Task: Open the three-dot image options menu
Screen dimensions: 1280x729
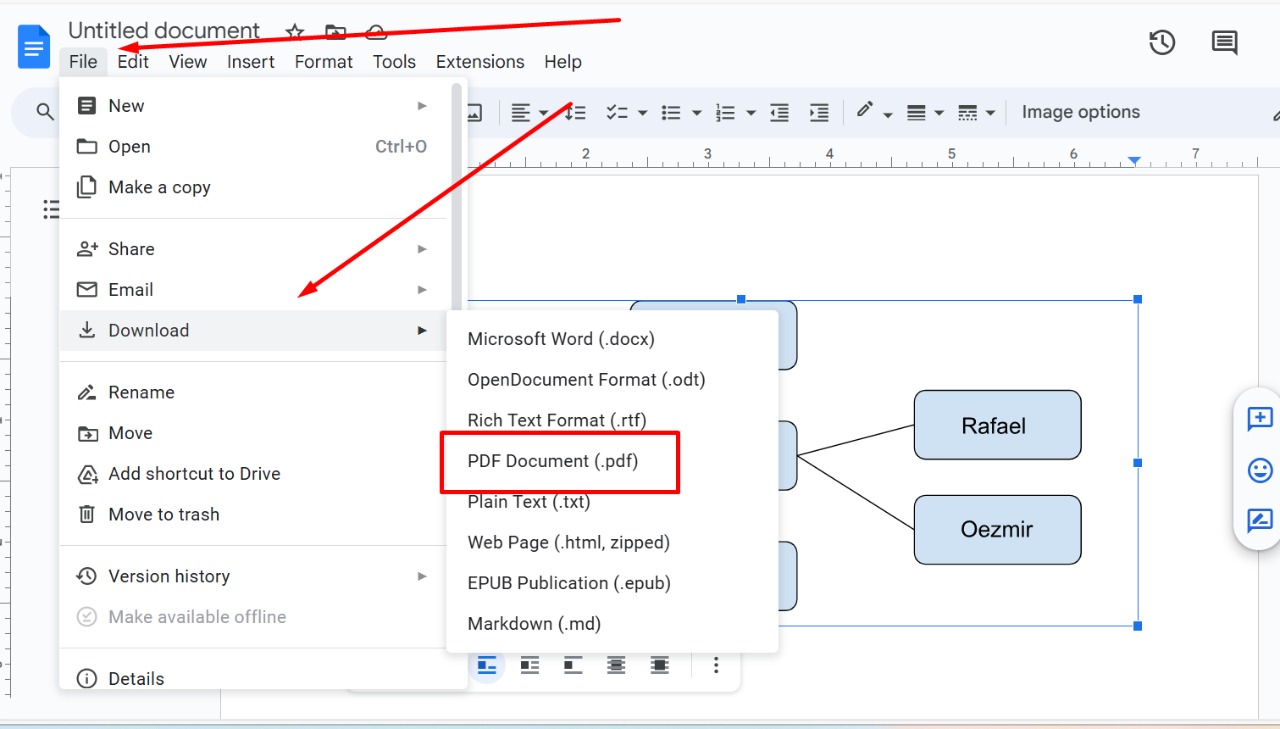Action: coord(716,665)
